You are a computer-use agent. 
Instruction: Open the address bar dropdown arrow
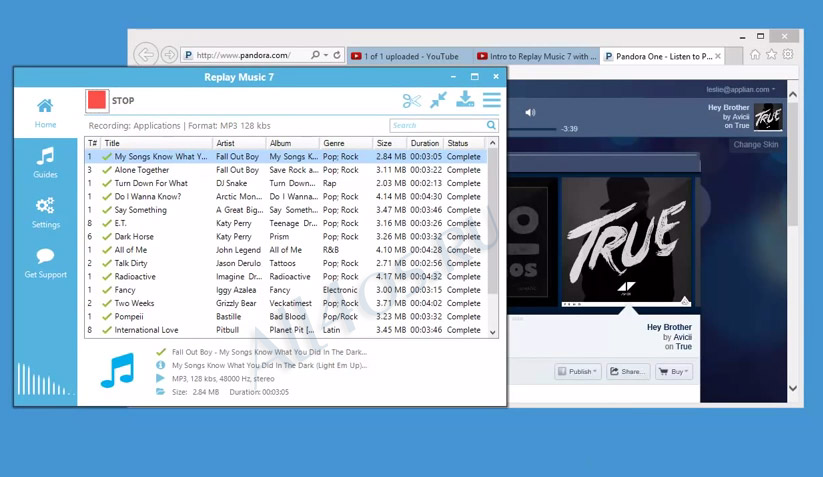click(x=326, y=55)
